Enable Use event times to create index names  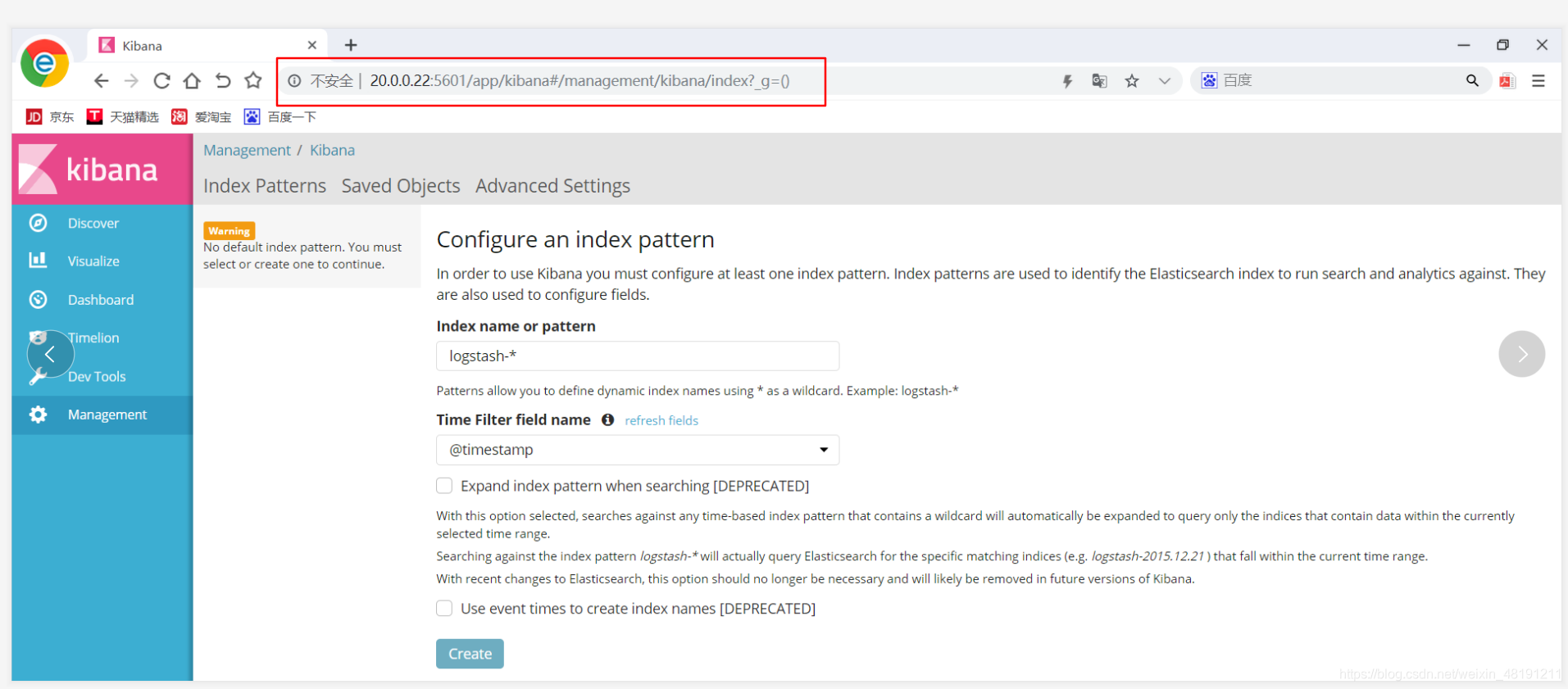point(444,608)
